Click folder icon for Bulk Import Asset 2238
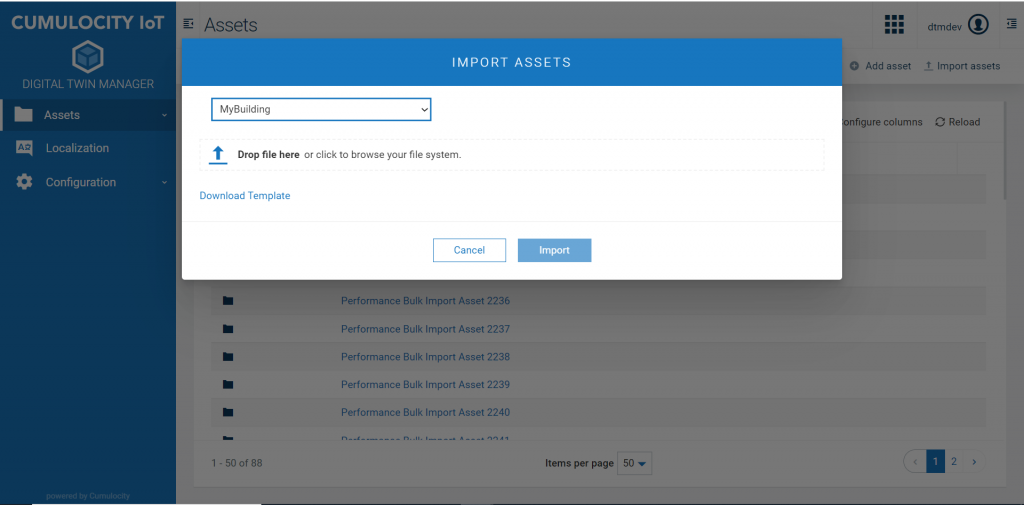The image size is (1024, 505). coord(227,357)
